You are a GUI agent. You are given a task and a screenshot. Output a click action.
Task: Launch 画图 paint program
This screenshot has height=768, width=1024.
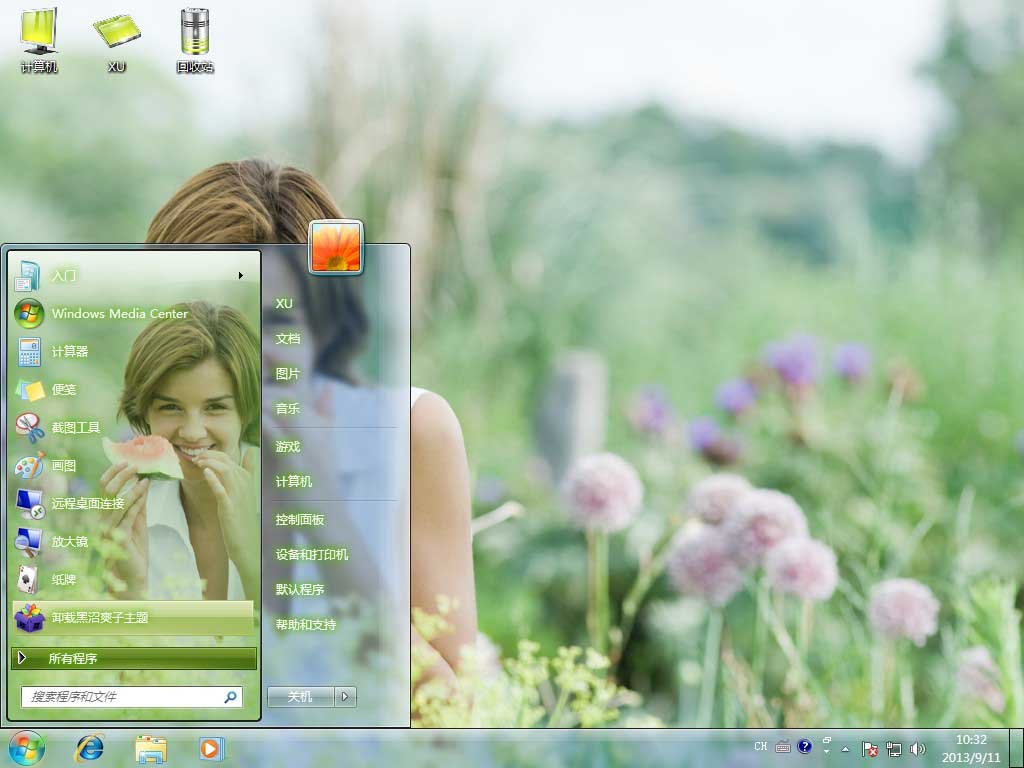(64, 466)
